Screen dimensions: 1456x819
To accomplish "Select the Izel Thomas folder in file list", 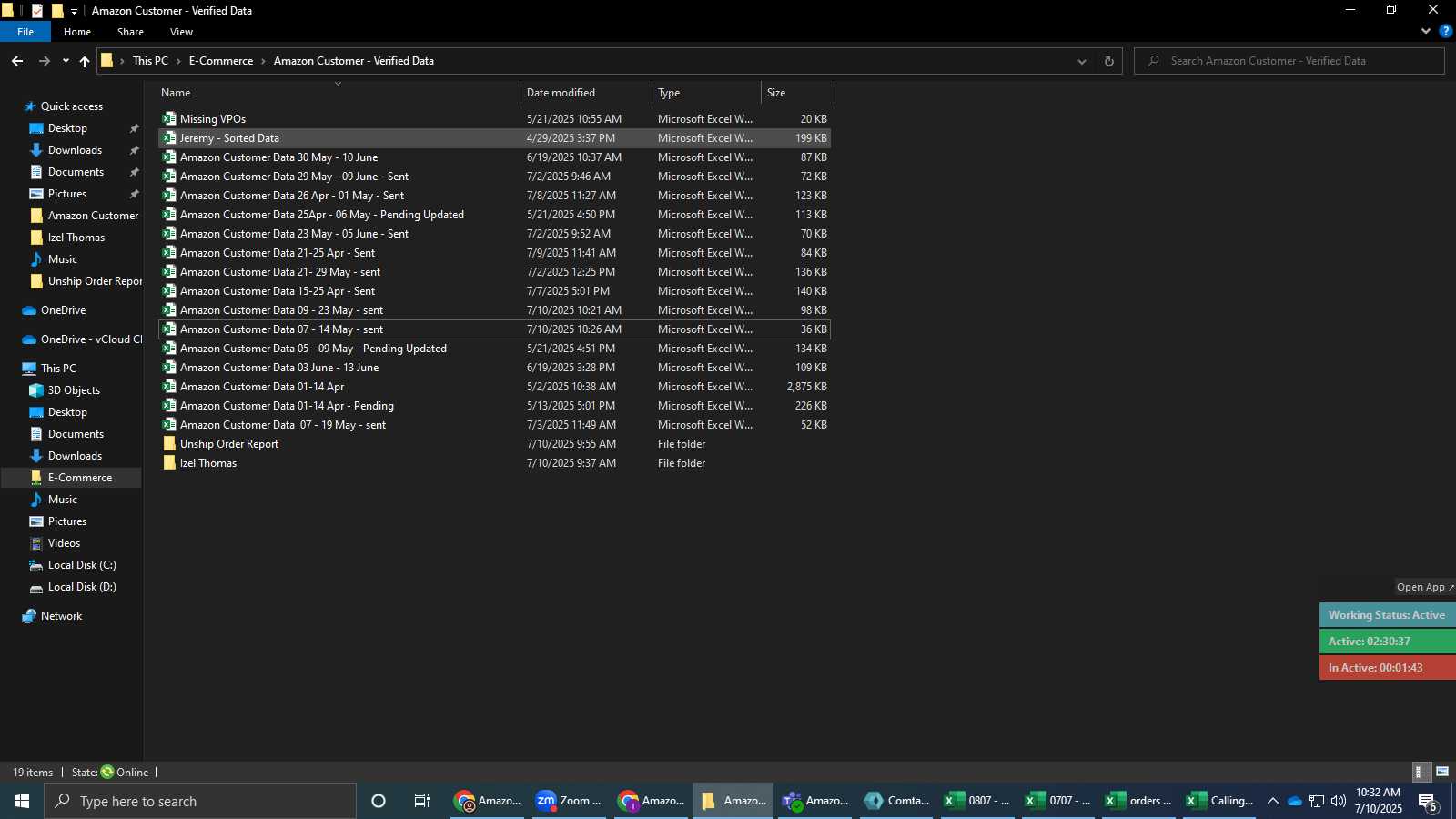I will [x=494, y=463].
